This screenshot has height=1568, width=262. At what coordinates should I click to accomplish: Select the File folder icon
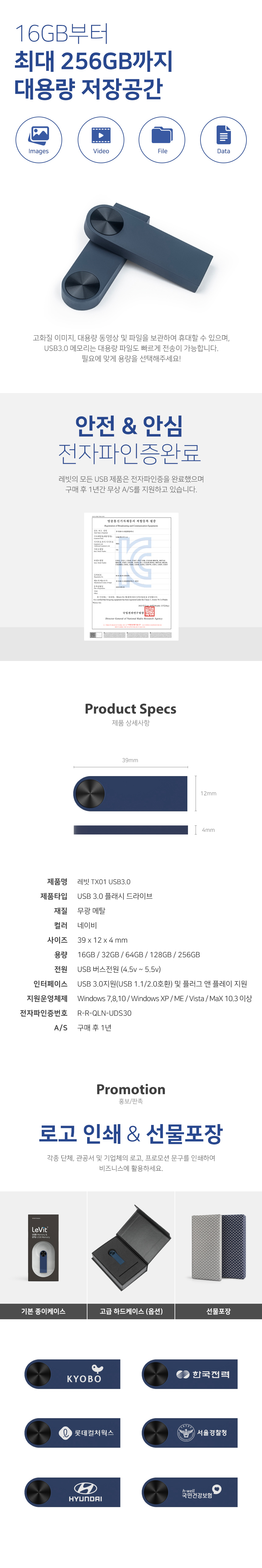[x=162, y=139]
